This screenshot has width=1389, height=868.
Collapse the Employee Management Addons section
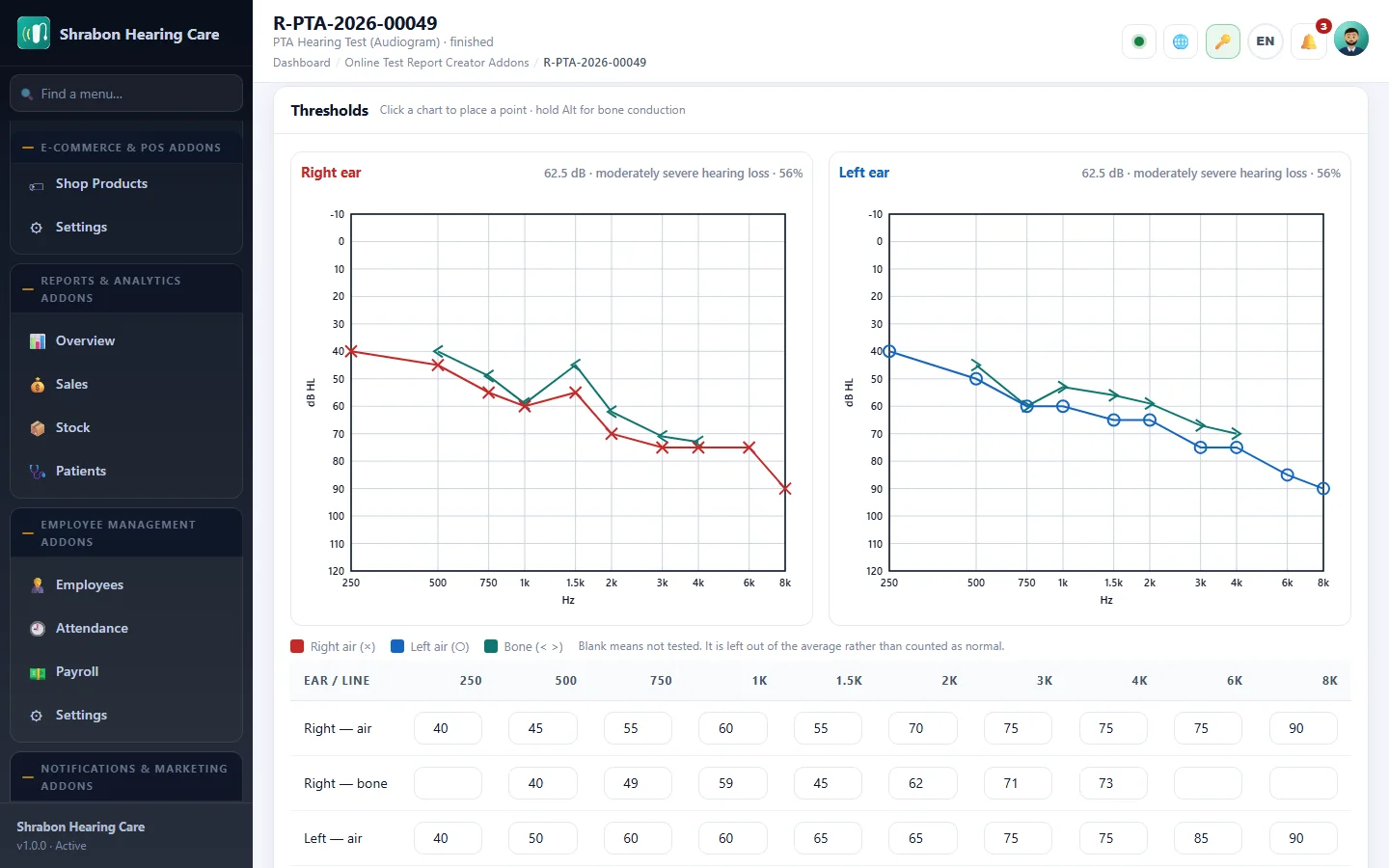126,533
